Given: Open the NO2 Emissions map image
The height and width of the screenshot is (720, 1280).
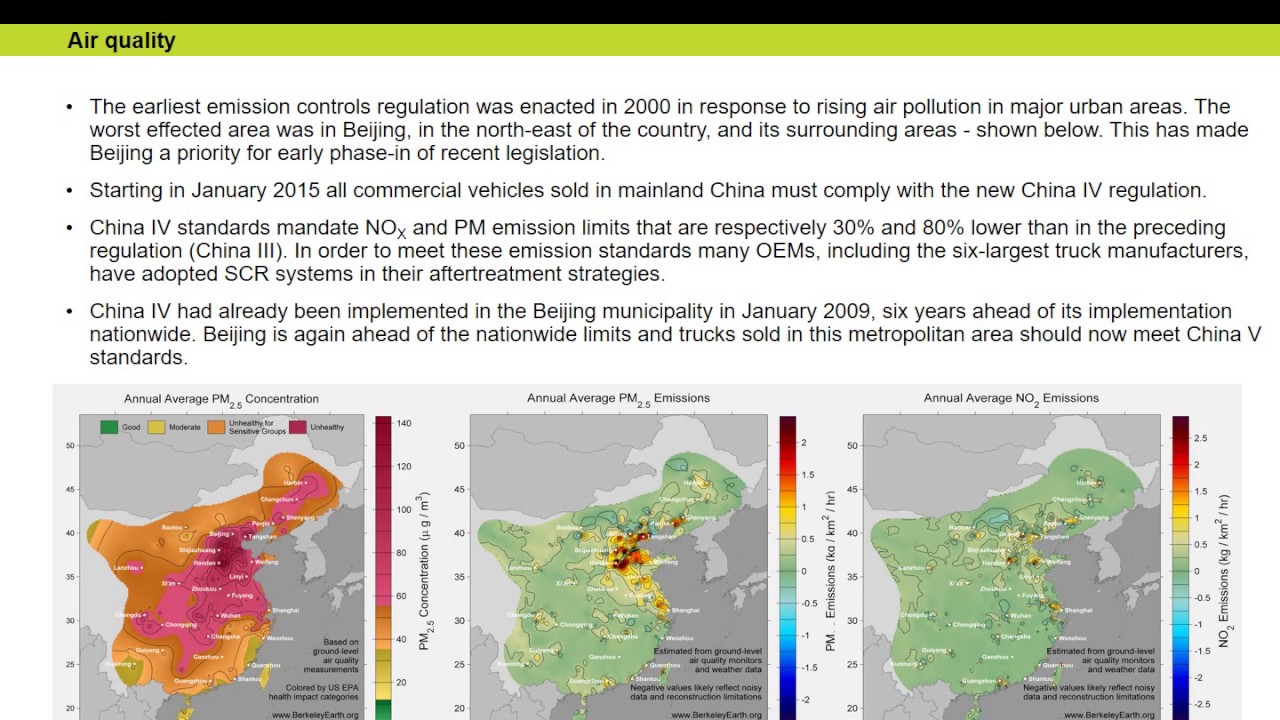Looking at the screenshot, I should [1011, 565].
